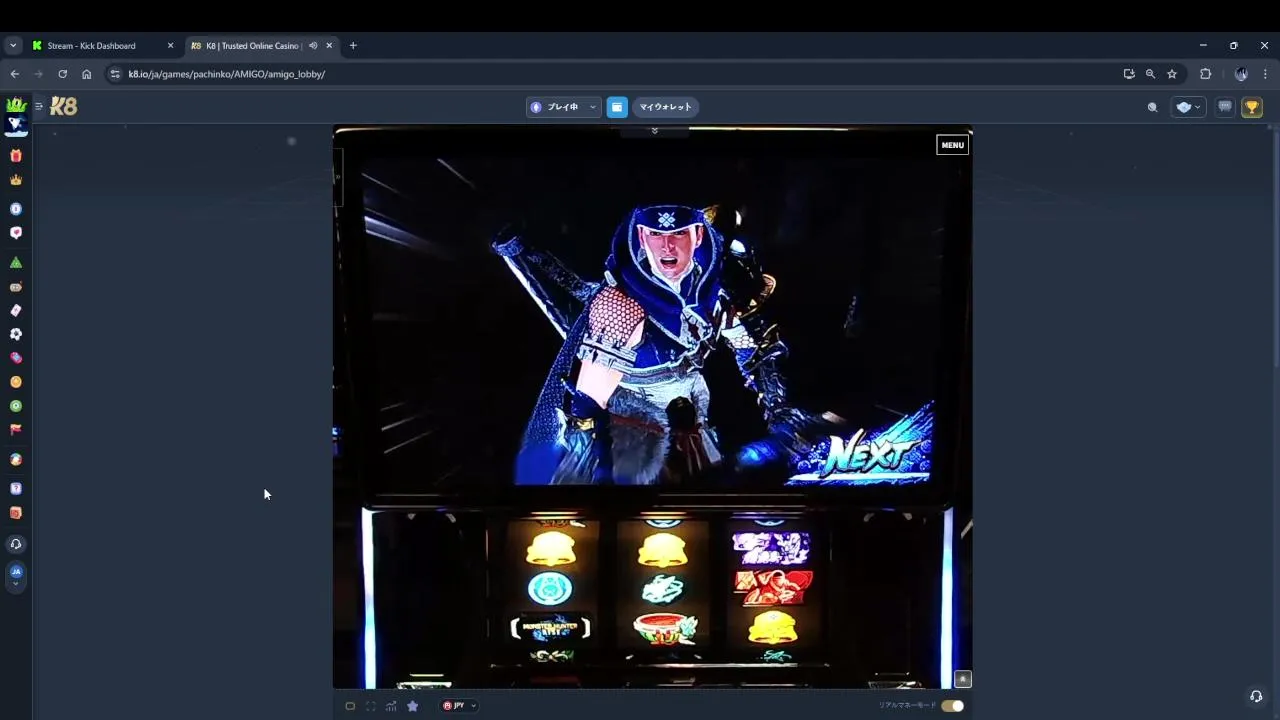Viewport: 1280px width, 720px height.
Task: Bookmark this page with star icon
Action: click(x=1172, y=74)
